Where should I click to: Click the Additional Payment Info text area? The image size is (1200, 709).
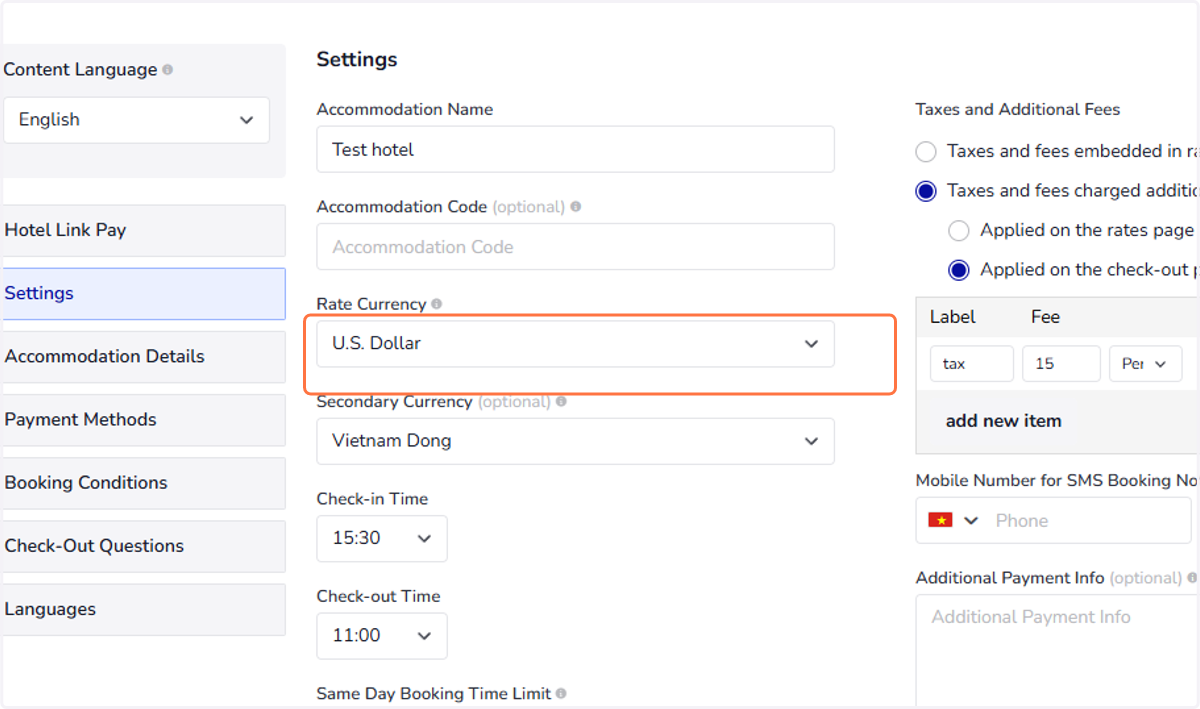pyautogui.click(x=1058, y=651)
